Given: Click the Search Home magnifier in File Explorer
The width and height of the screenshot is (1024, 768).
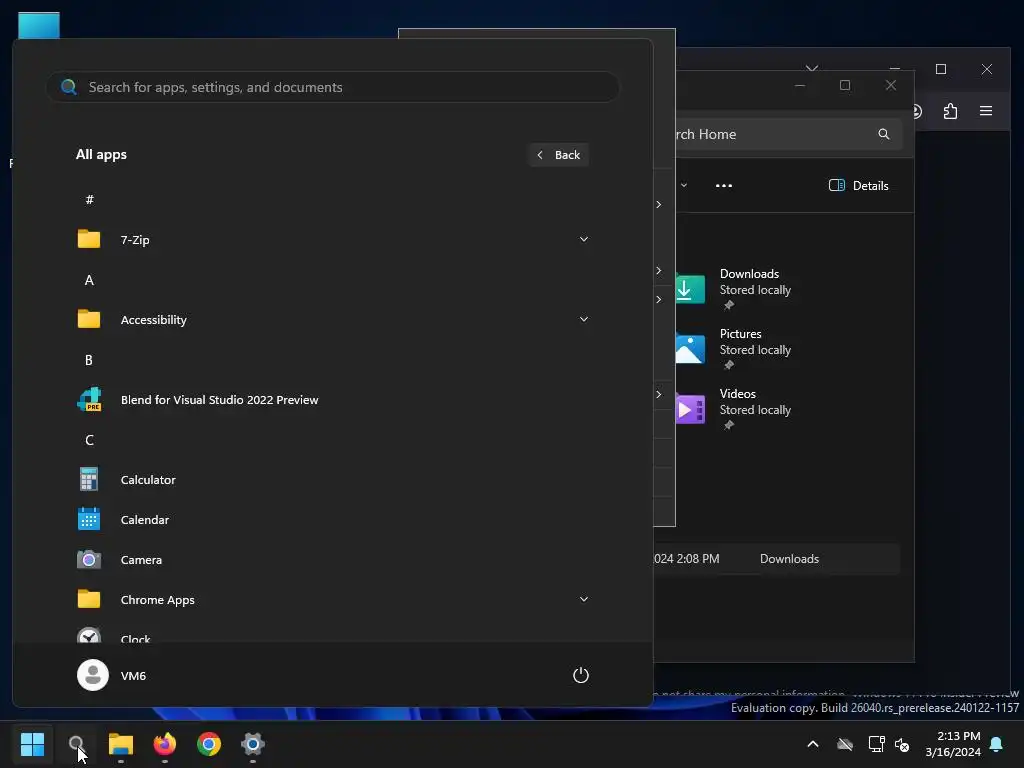Looking at the screenshot, I should click(x=884, y=134).
